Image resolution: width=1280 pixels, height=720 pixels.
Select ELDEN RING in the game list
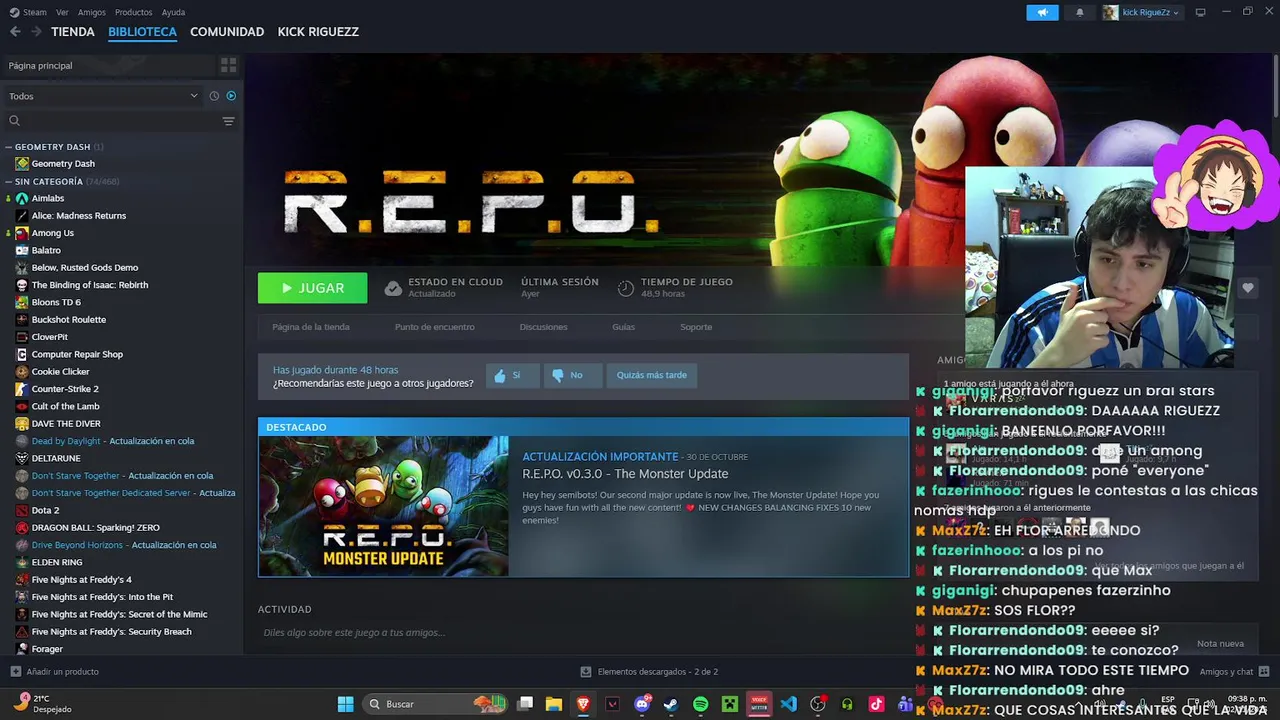pos(57,562)
